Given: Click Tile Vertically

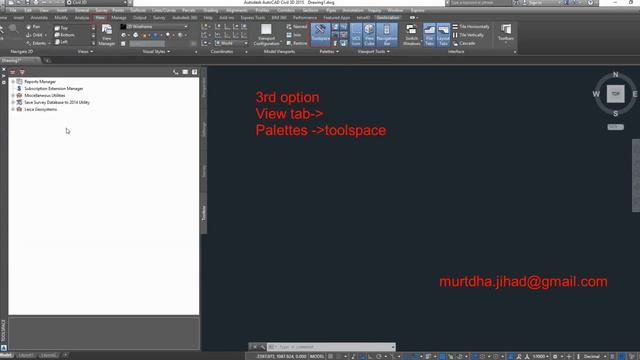Looking at the screenshot, I should 468,35.
